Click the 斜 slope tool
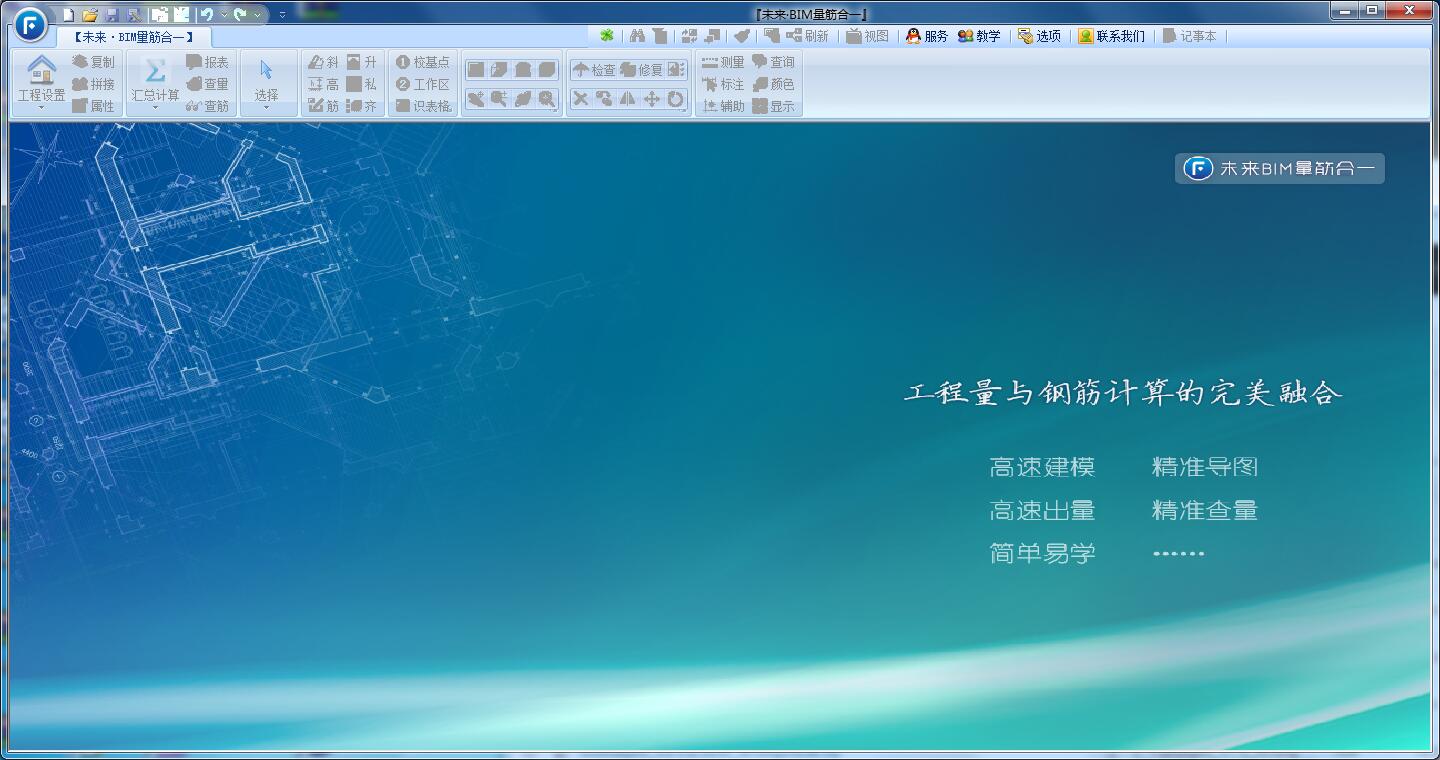This screenshot has height=760, width=1440. point(323,62)
